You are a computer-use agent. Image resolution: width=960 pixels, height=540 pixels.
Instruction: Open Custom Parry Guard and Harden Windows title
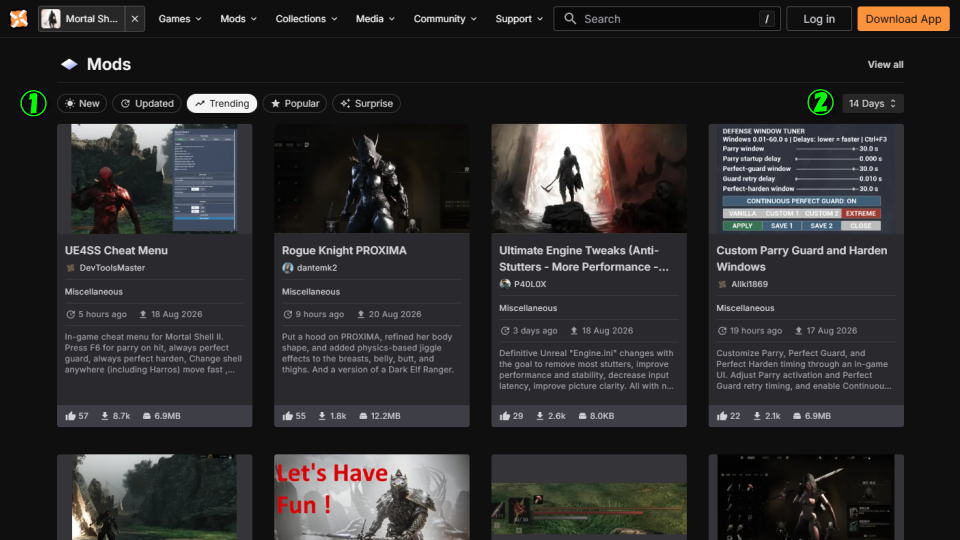point(801,258)
